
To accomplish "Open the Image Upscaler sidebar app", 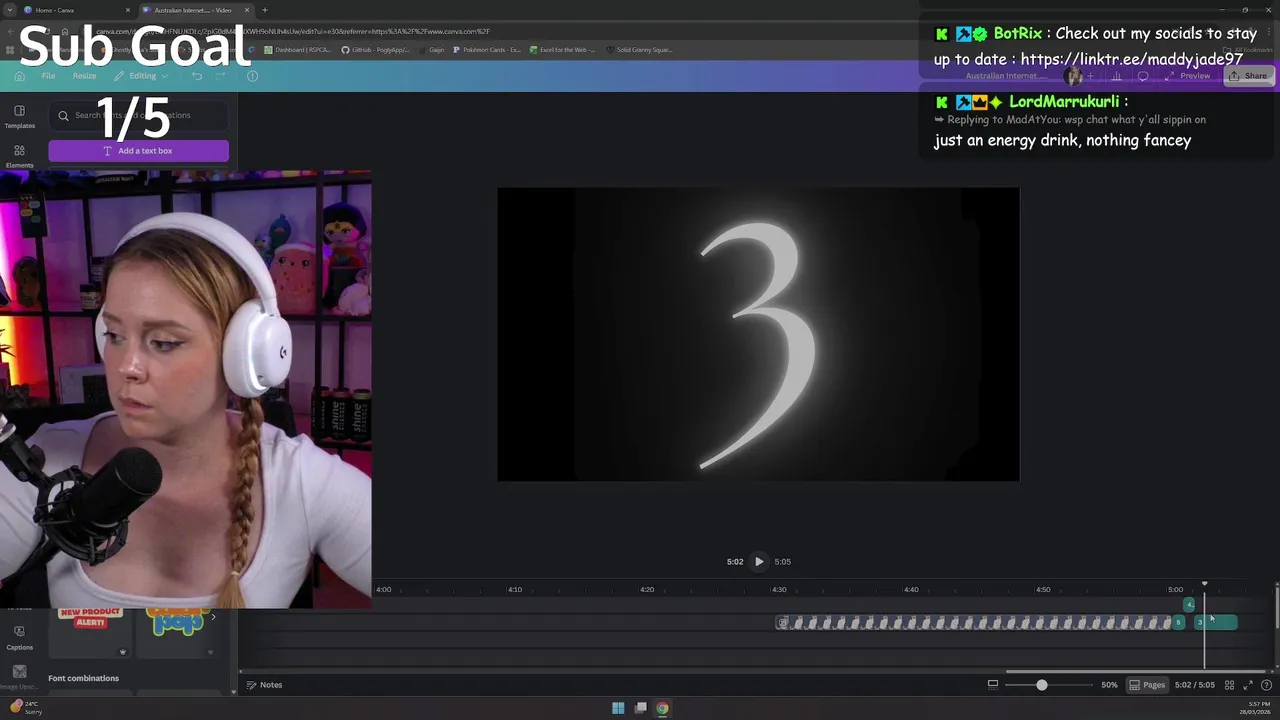I will click(19, 676).
